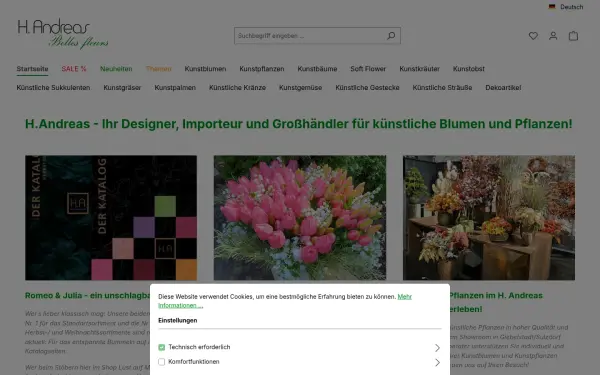Screen dimensions: 600x375
Task: Open the SALE % menu item
Action: point(74,69)
